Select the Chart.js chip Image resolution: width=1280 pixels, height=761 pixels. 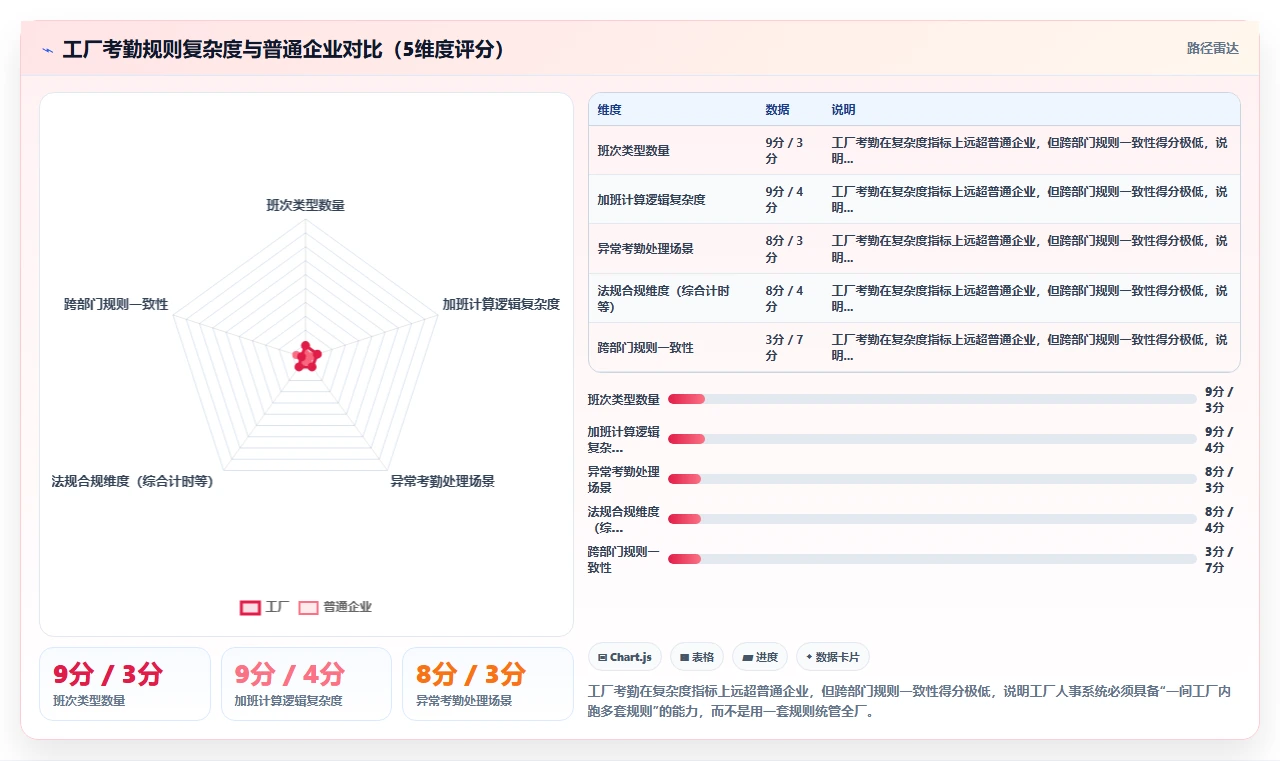pos(625,657)
